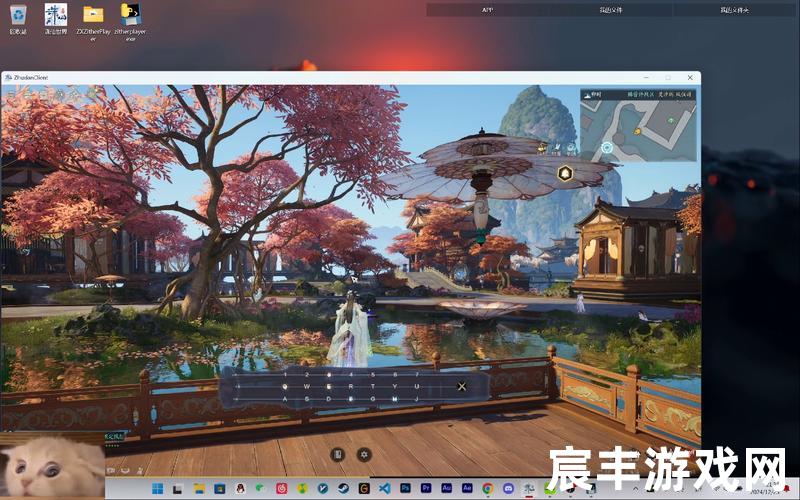Screen dimensions: 800x500
Task: Click the minimap in the game window
Action: (x=638, y=126)
